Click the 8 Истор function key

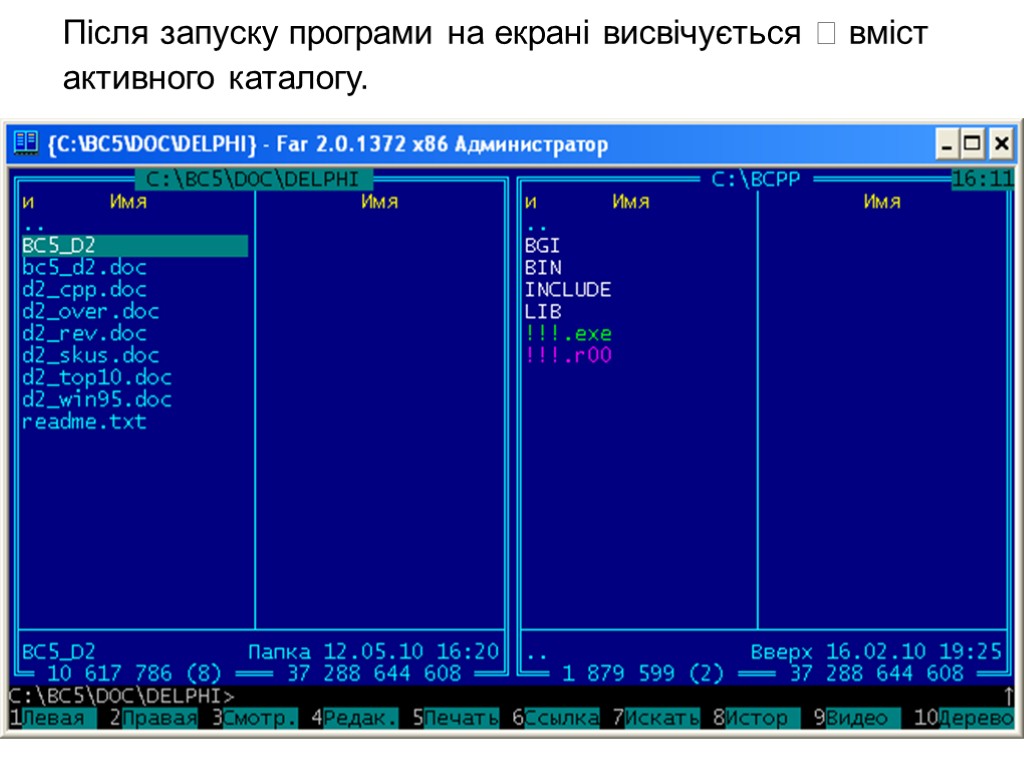click(x=756, y=718)
